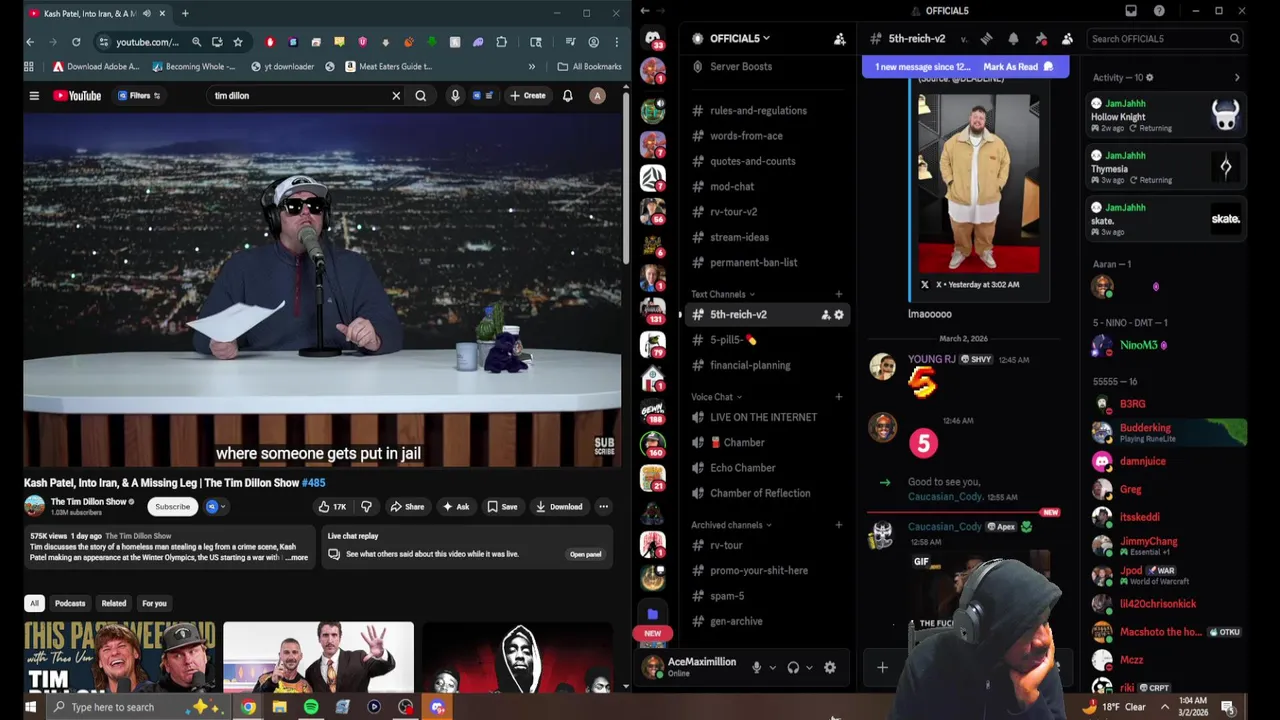Open This Past Weekend Tim Dillon thumbnail
Image resolution: width=1280 pixels, height=720 pixels.
(119, 657)
